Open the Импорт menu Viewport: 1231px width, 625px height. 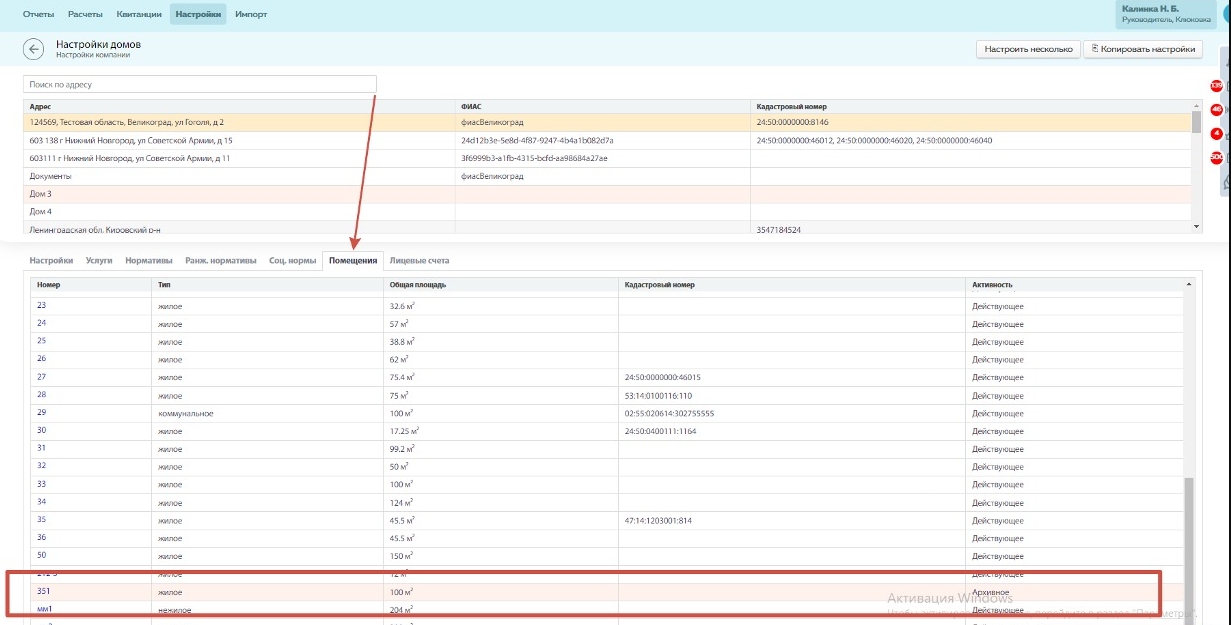pos(250,14)
